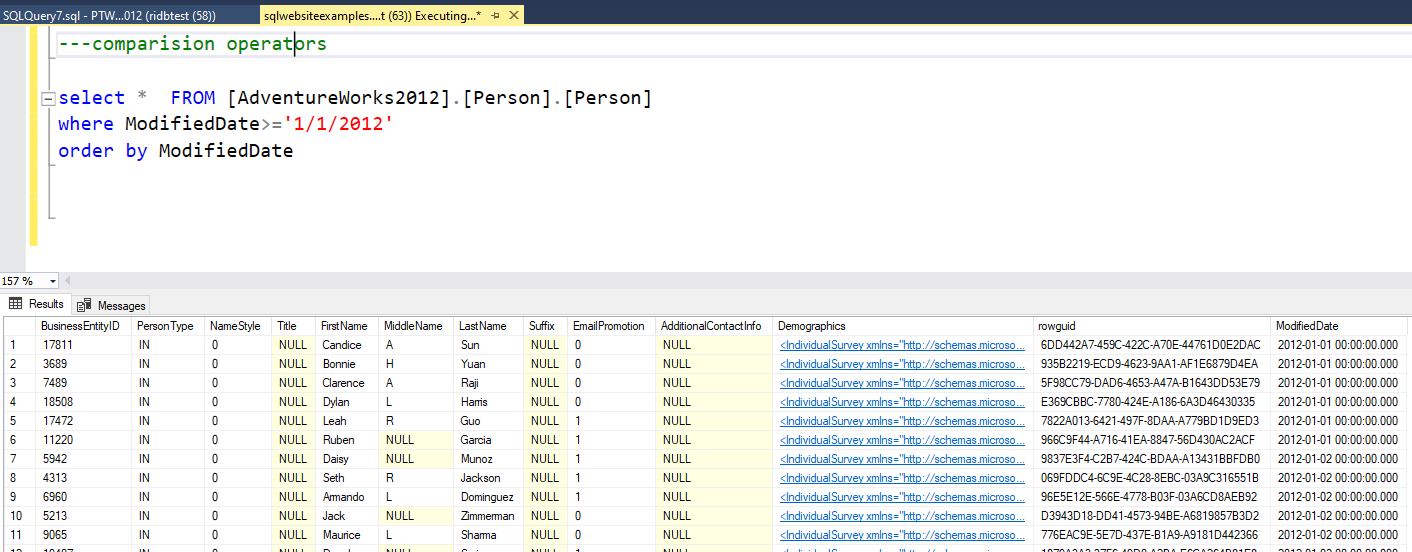This screenshot has width=1412, height=552.
Task: Click the order by ModifiedDate line
Action: tap(176, 152)
